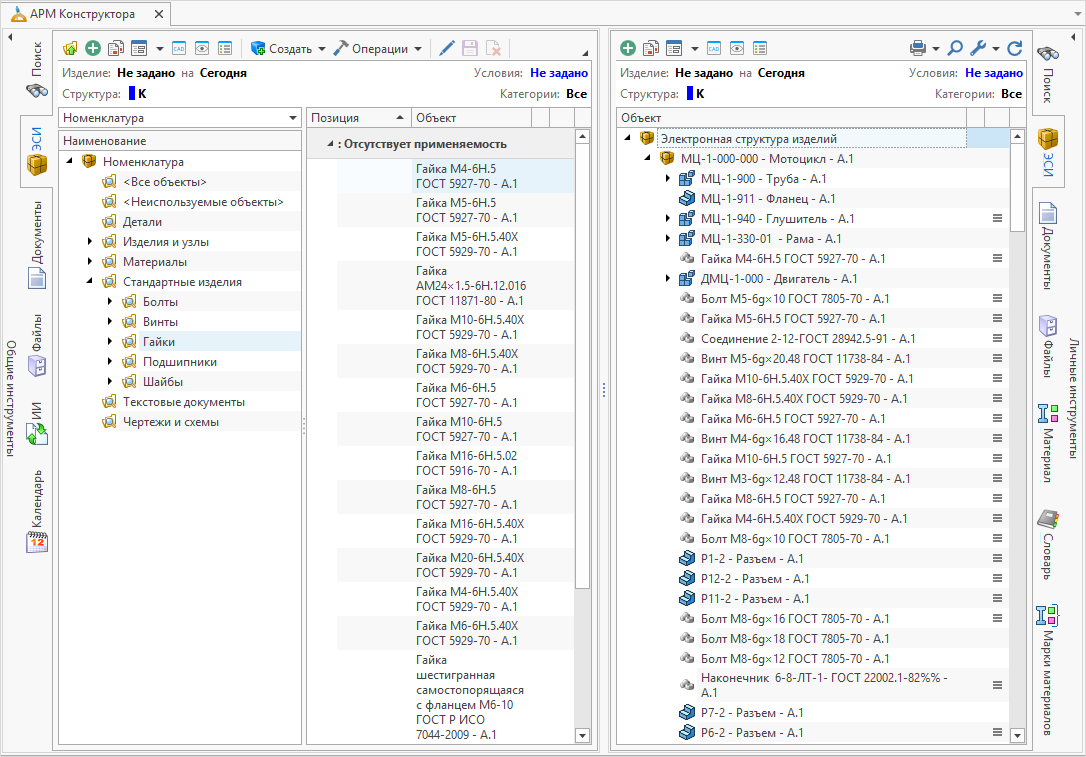Expand the ДМЦ-1-000 Двигатель node
Image resolution: width=1086 pixels, height=757 pixels.
click(668, 278)
